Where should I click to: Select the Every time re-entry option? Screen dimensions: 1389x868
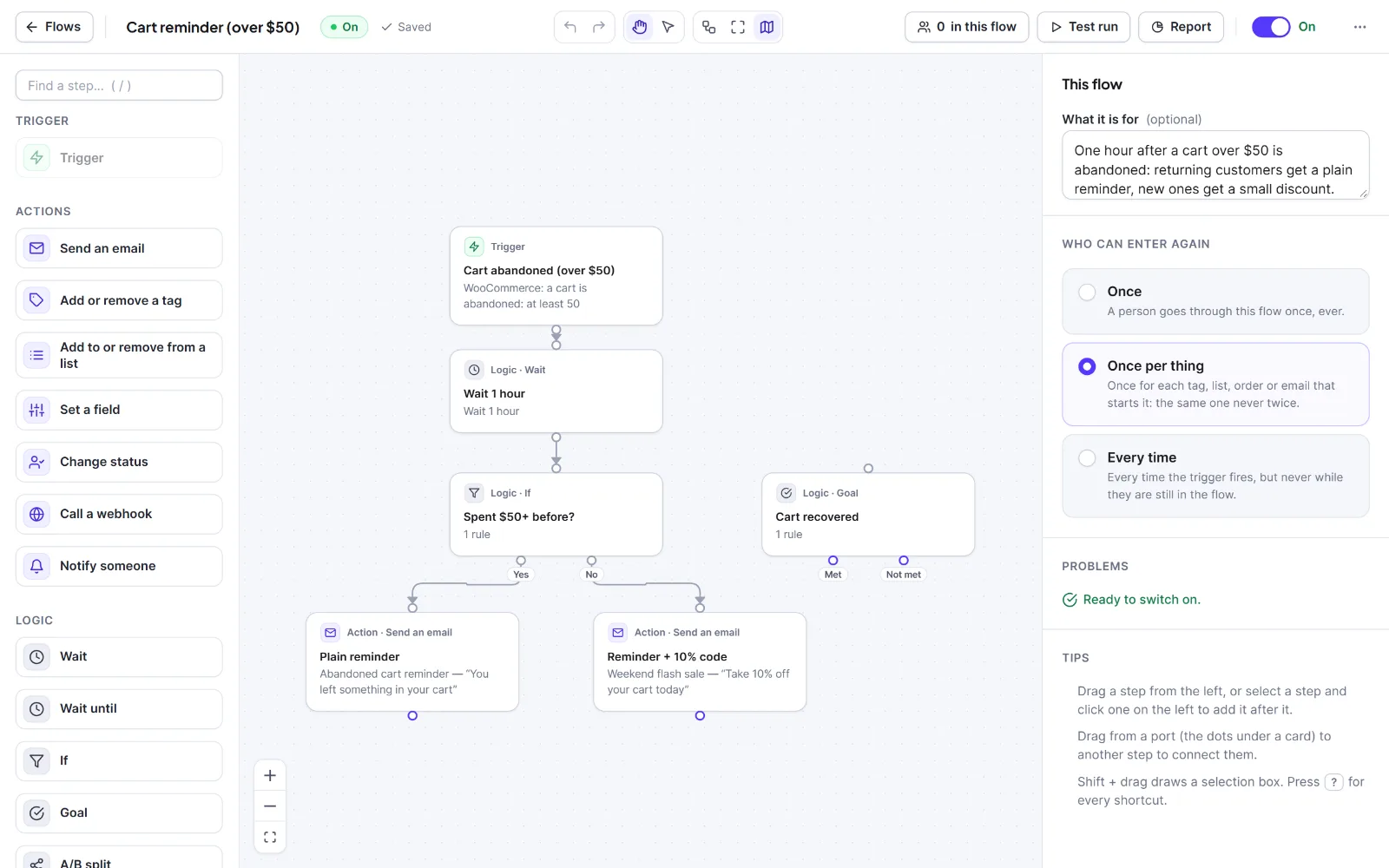pyautogui.click(x=1215, y=476)
